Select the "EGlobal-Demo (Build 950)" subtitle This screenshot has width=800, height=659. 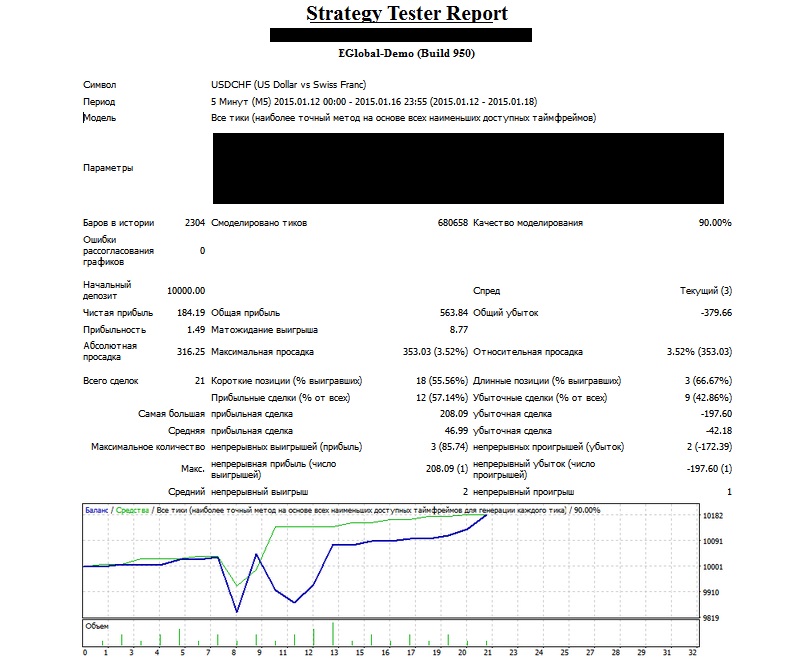click(x=407, y=54)
